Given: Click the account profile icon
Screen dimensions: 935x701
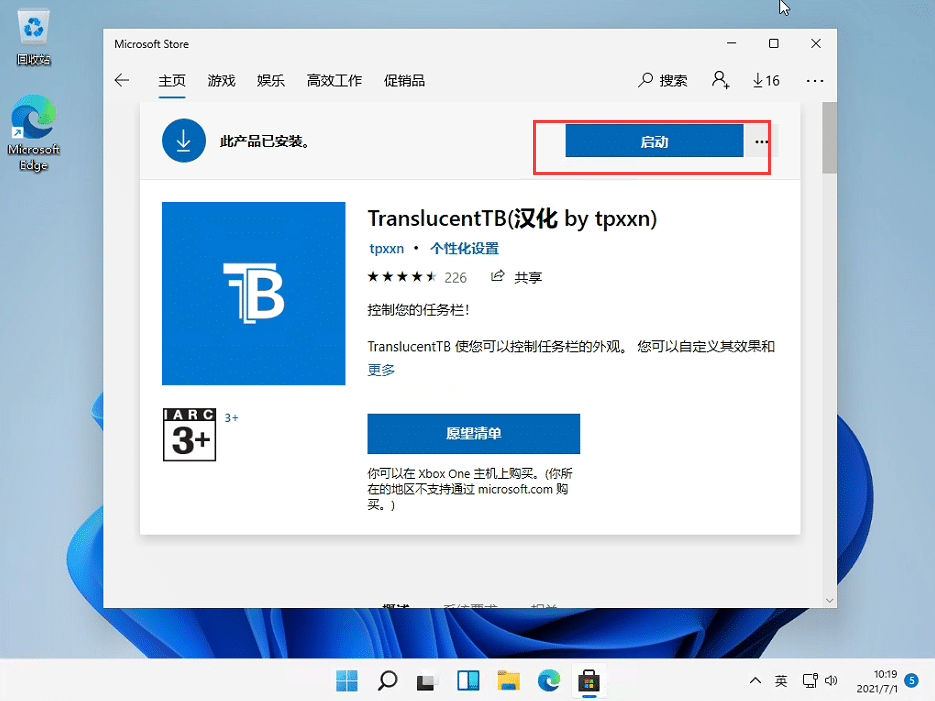Looking at the screenshot, I should tap(720, 80).
